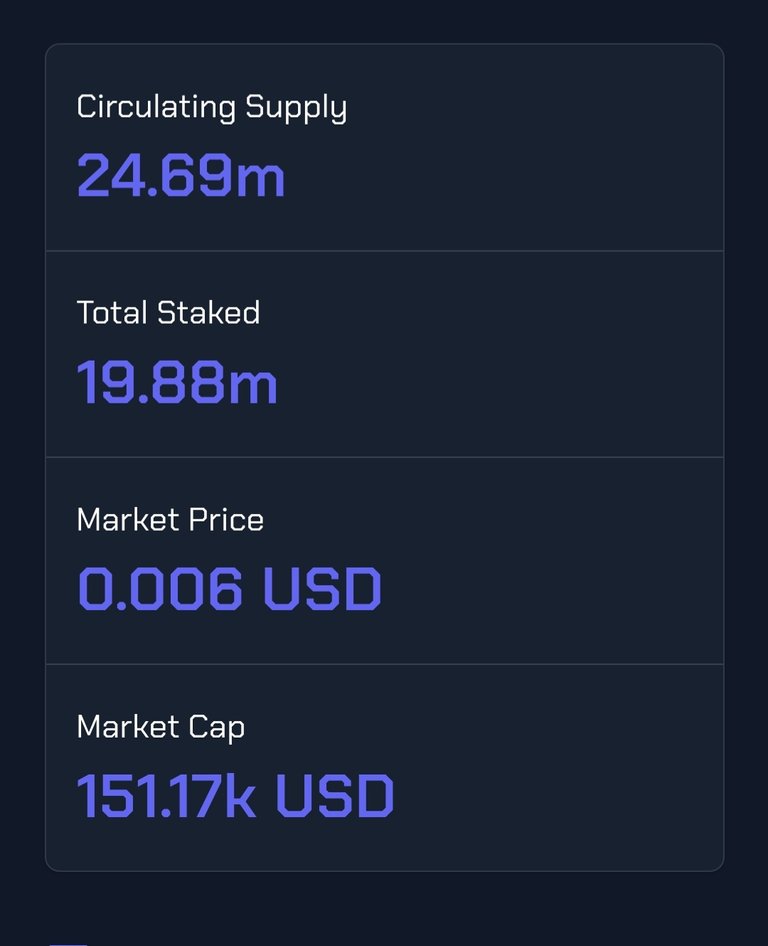Click divider line below Market Price row
Image resolution: width=768 pixels, height=946 pixels.
coord(384,664)
